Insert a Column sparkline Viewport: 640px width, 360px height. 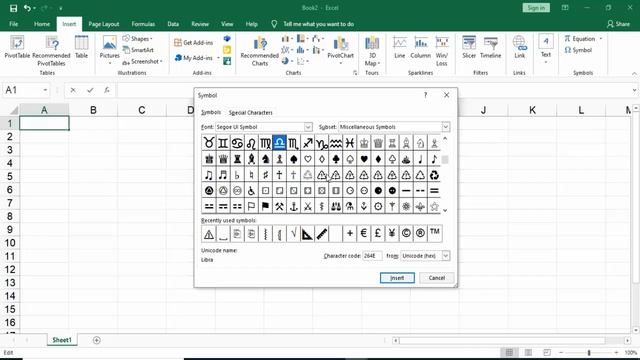[421, 47]
